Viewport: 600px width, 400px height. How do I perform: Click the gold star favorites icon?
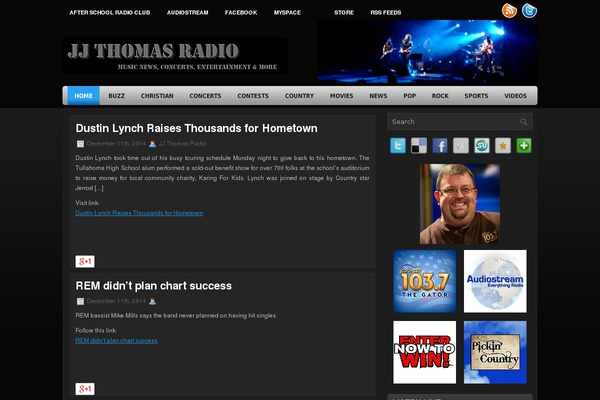pos(503,146)
